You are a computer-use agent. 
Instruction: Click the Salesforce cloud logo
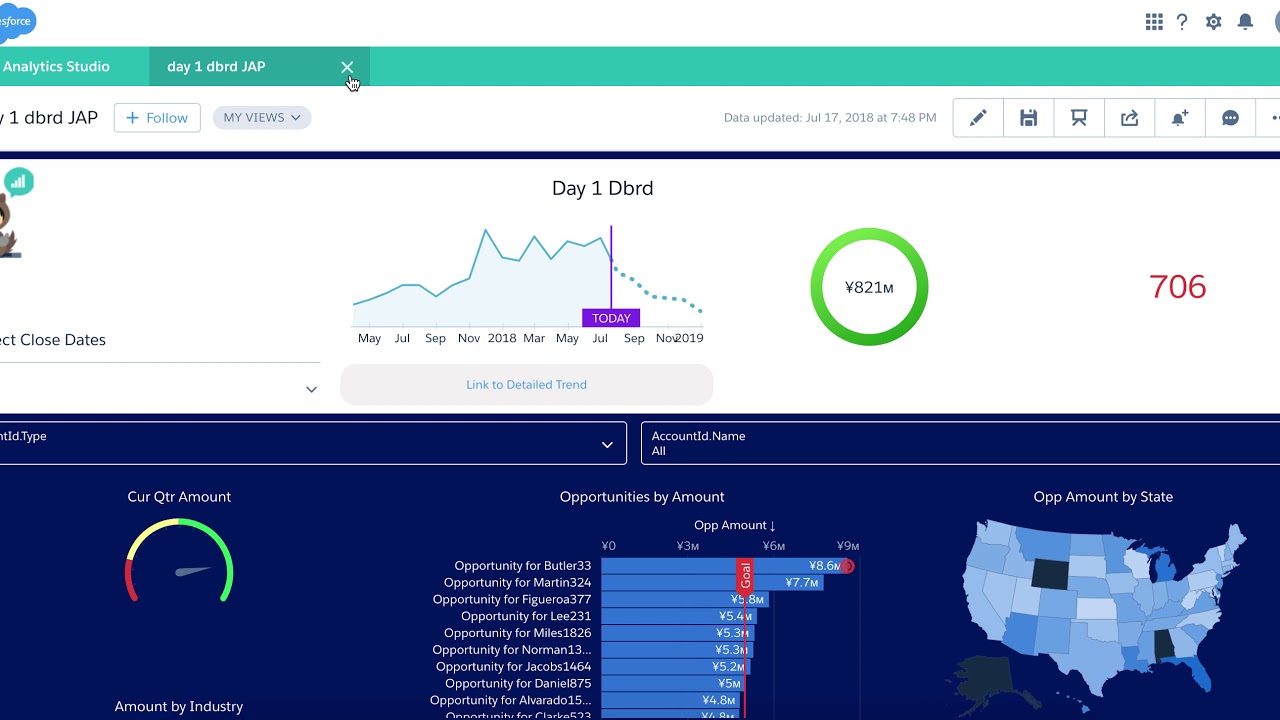click(x=17, y=21)
